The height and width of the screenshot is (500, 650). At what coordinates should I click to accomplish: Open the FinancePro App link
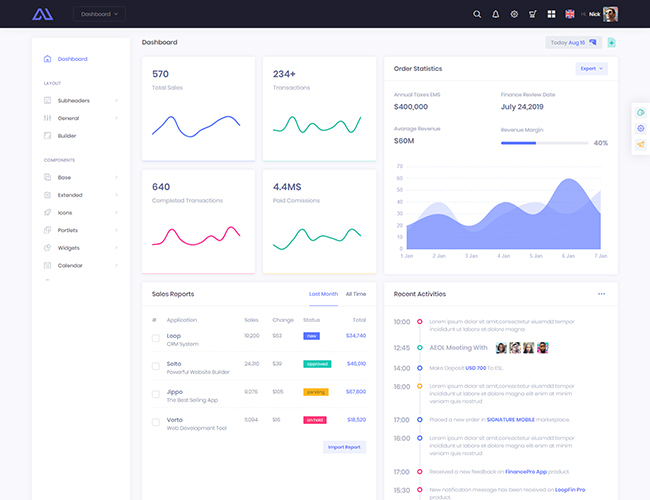point(526,471)
